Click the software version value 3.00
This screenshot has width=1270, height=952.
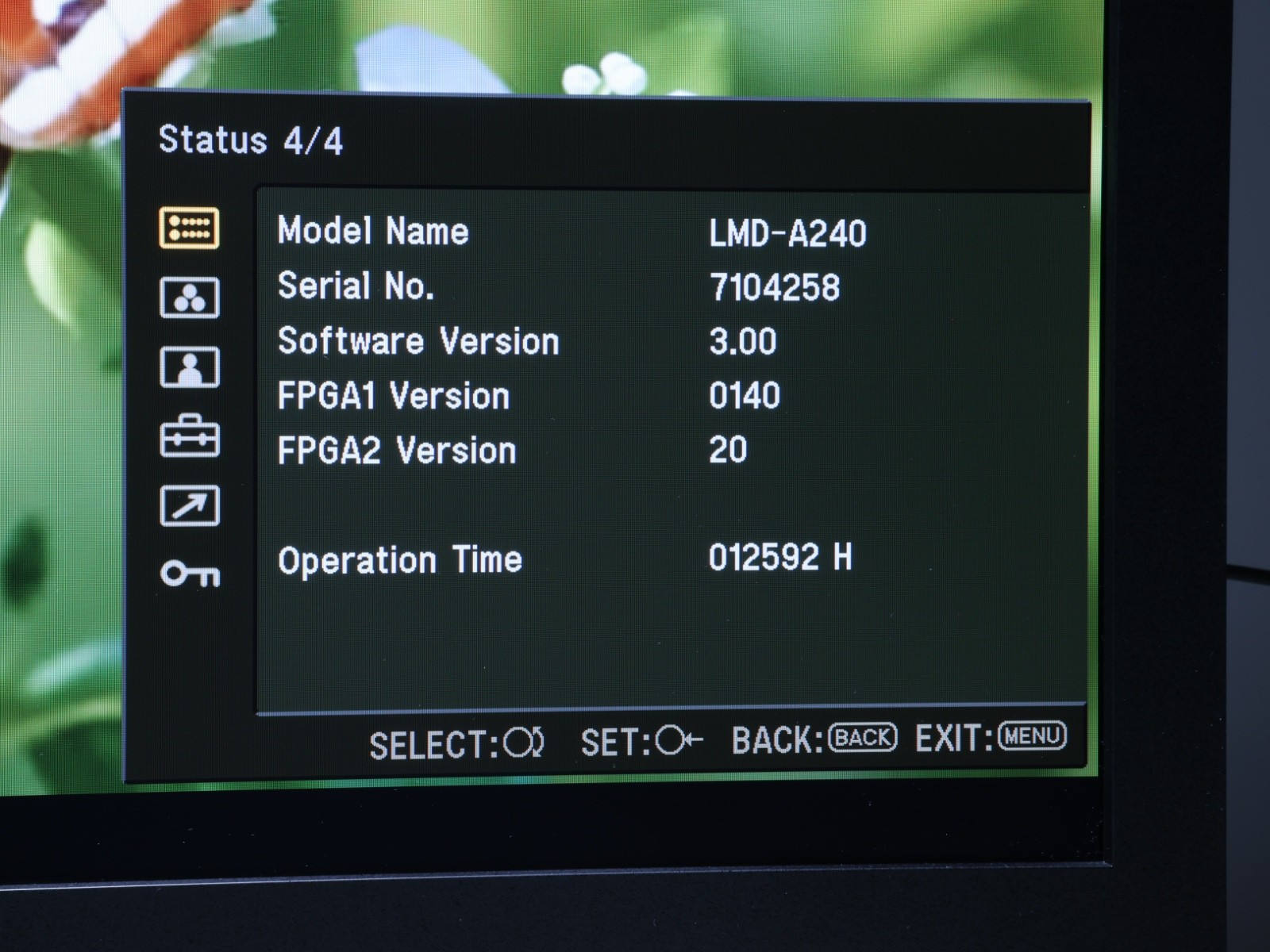pos(743,341)
